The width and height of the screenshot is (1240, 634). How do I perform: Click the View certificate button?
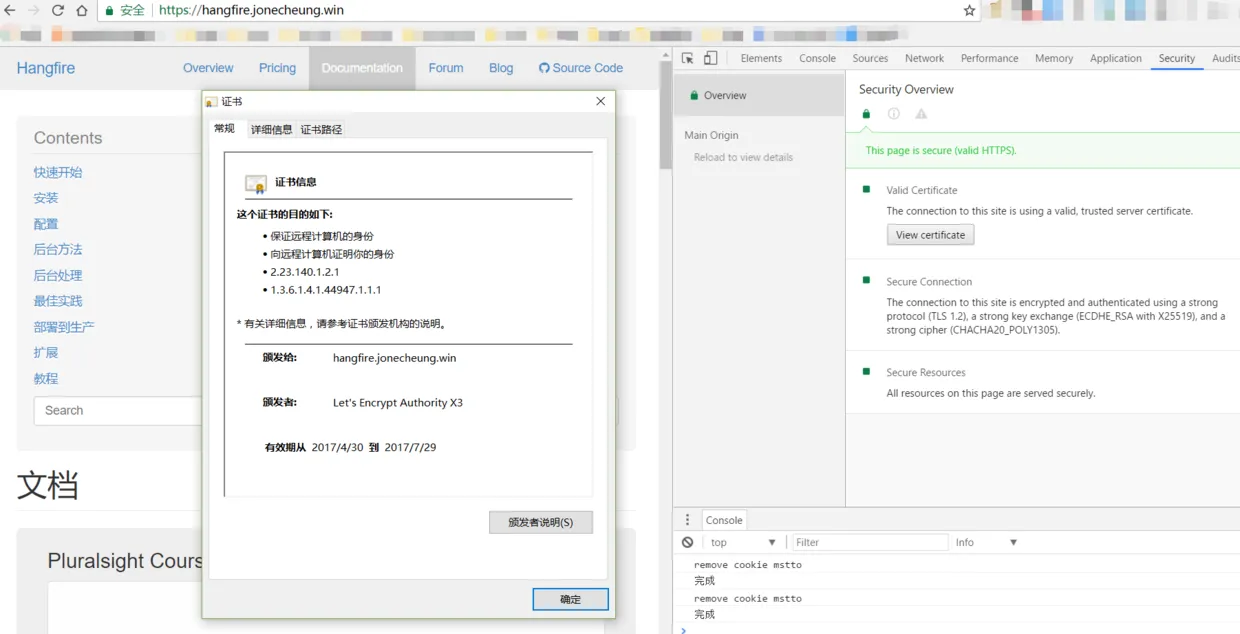click(x=930, y=235)
